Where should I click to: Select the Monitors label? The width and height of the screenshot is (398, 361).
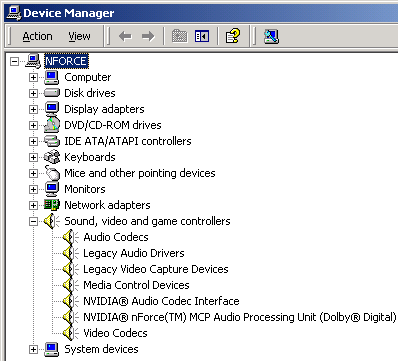coord(85,189)
